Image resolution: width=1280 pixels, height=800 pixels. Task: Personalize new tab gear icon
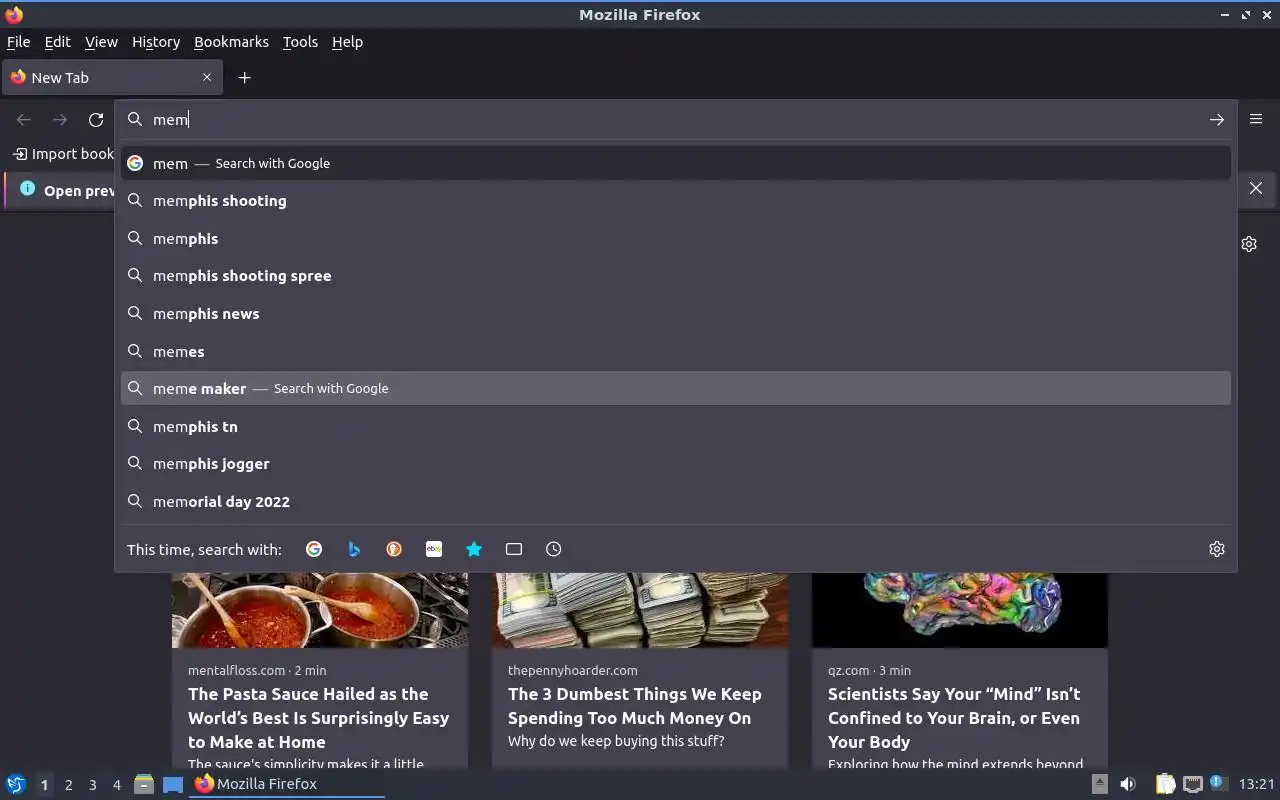1249,244
